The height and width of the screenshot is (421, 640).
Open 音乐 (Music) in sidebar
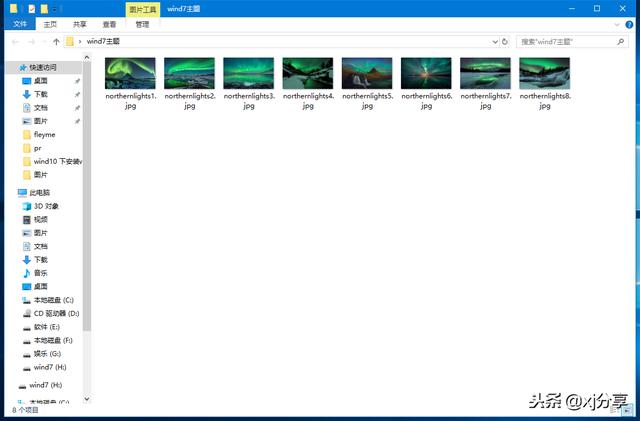tap(40, 273)
